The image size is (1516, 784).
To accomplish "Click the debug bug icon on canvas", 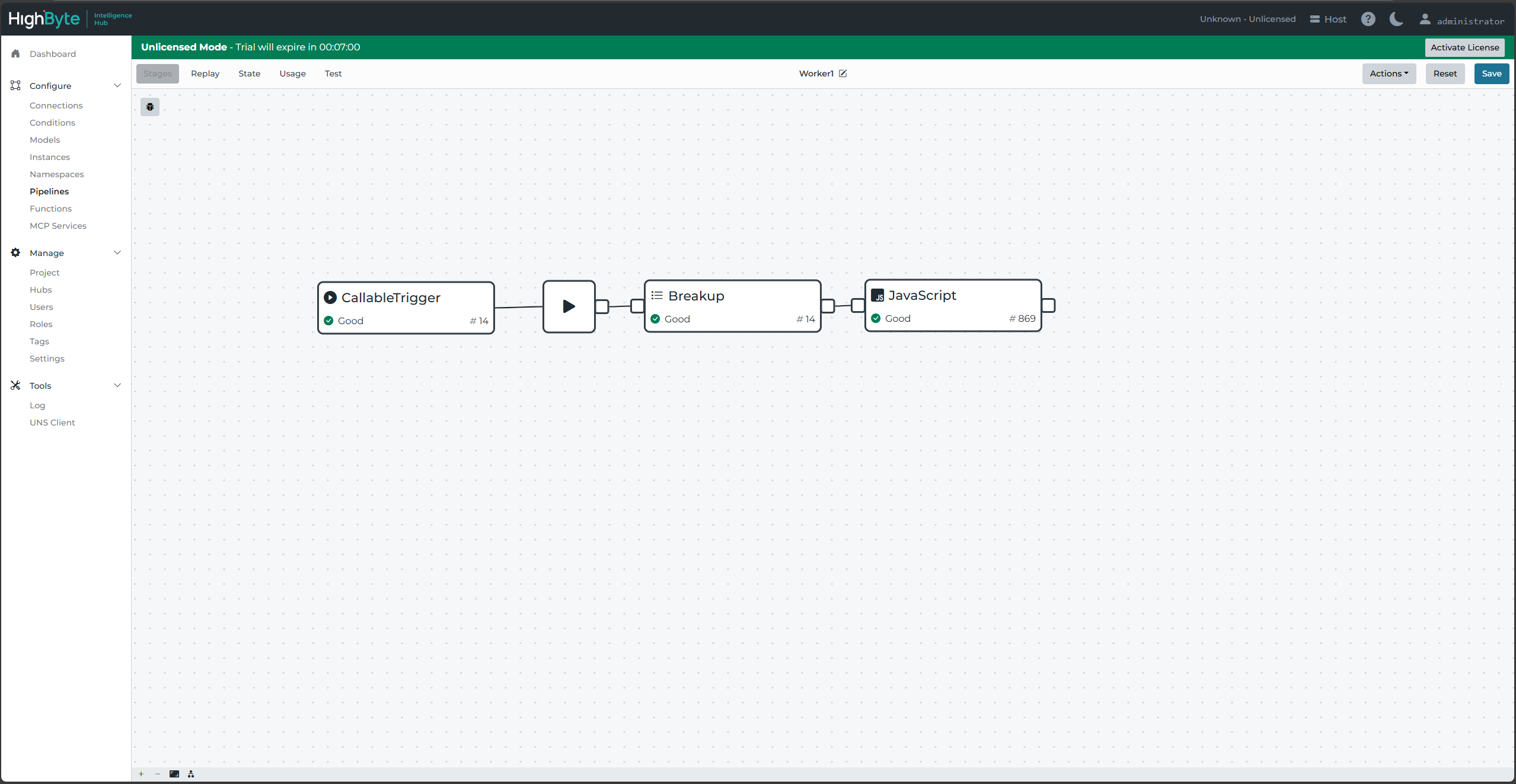I will [x=150, y=107].
